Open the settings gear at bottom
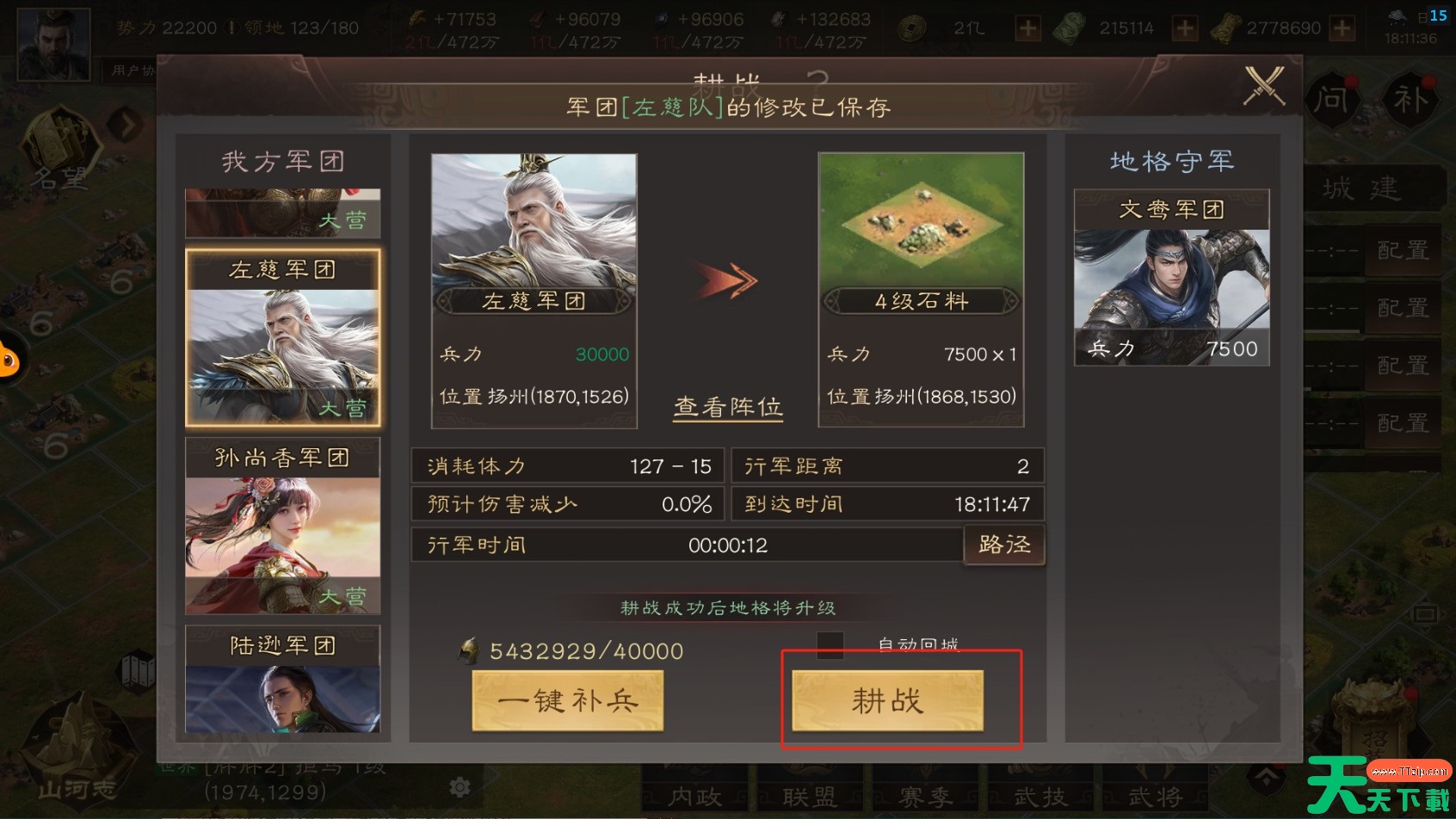Image resolution: width=1456 pixels, height=819 pixels. click(460, 787)
